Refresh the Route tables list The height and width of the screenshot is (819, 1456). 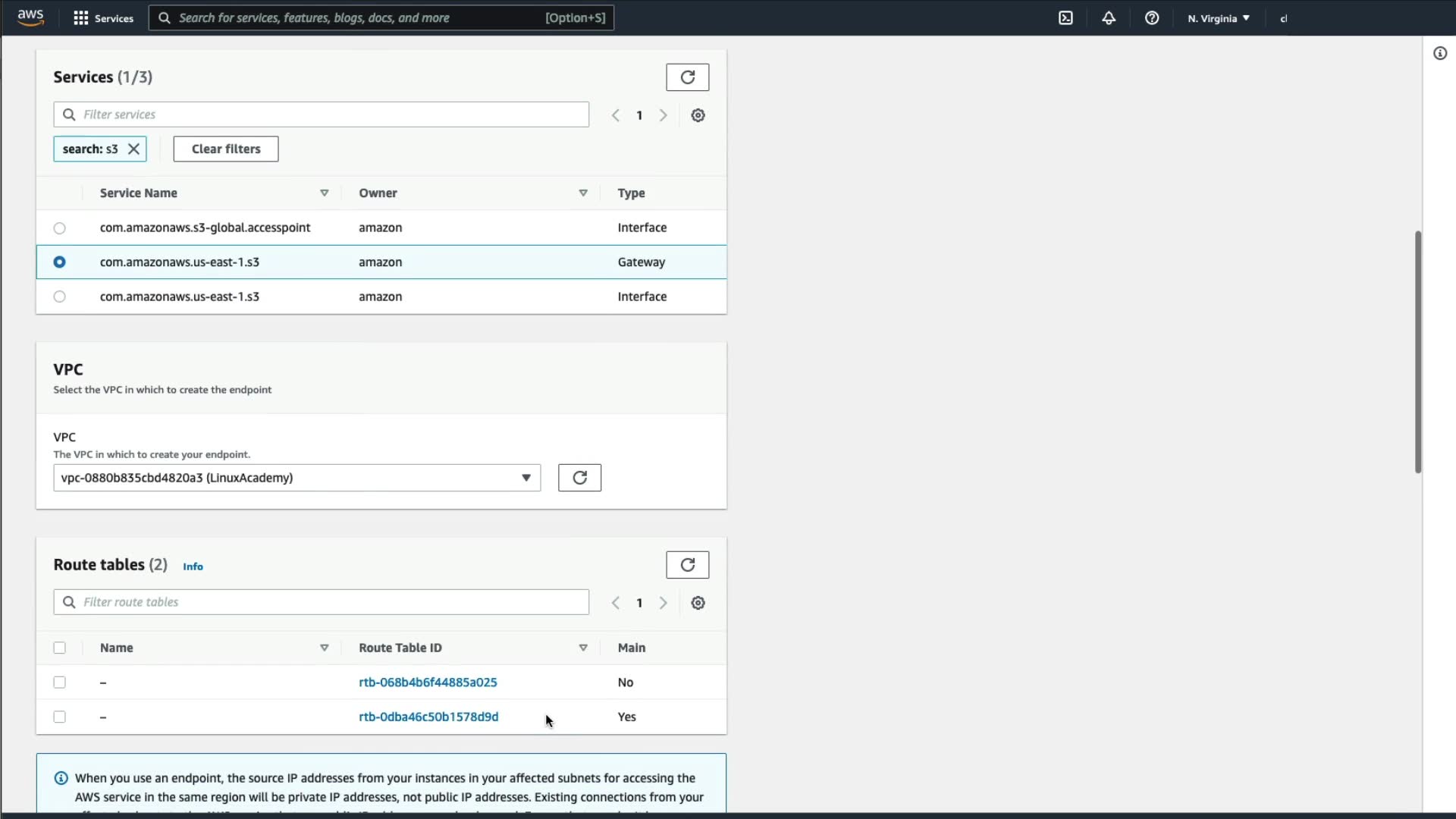click(687, 565)
